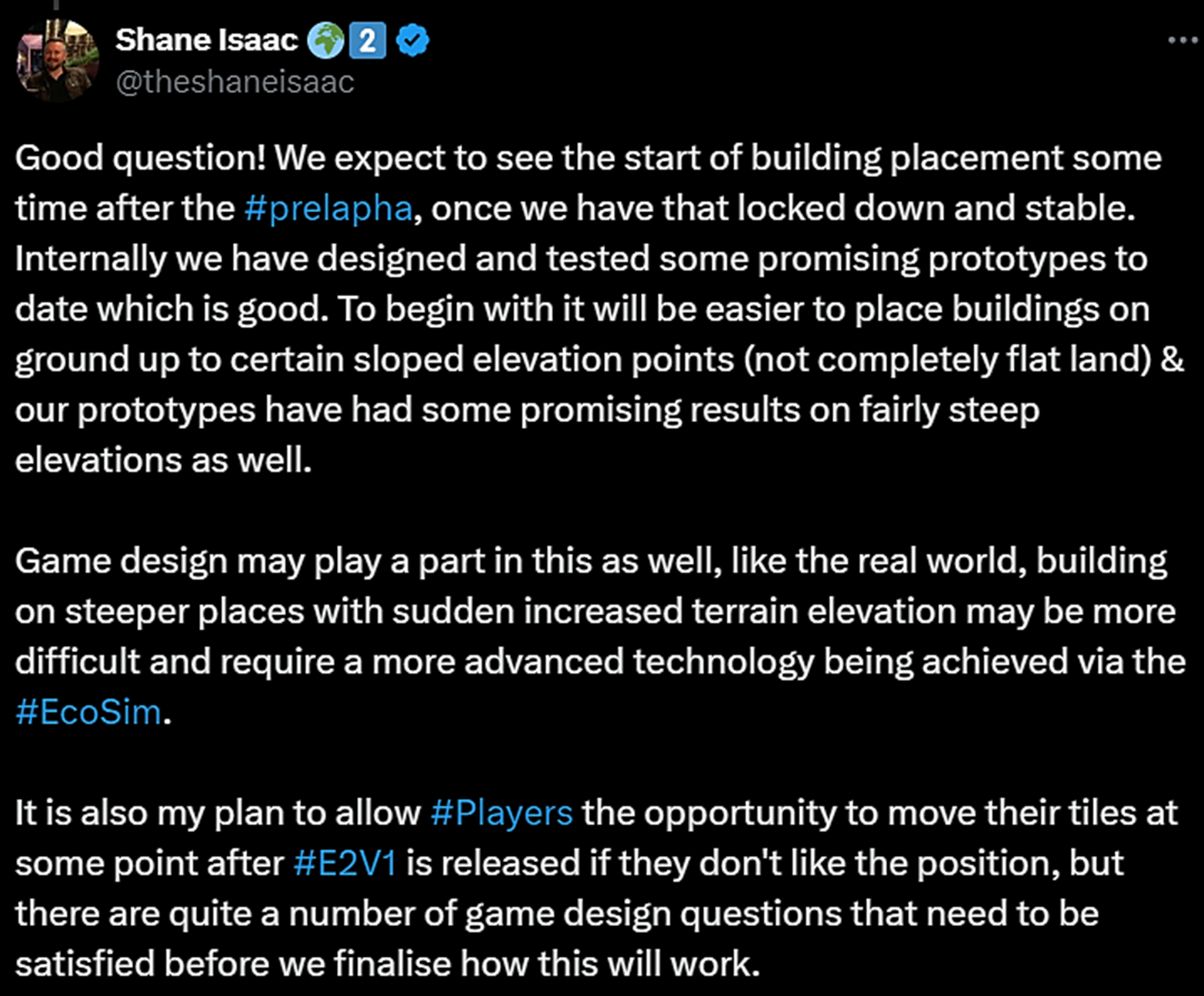Select the #Players hashtag

click(x=501, y=813)
